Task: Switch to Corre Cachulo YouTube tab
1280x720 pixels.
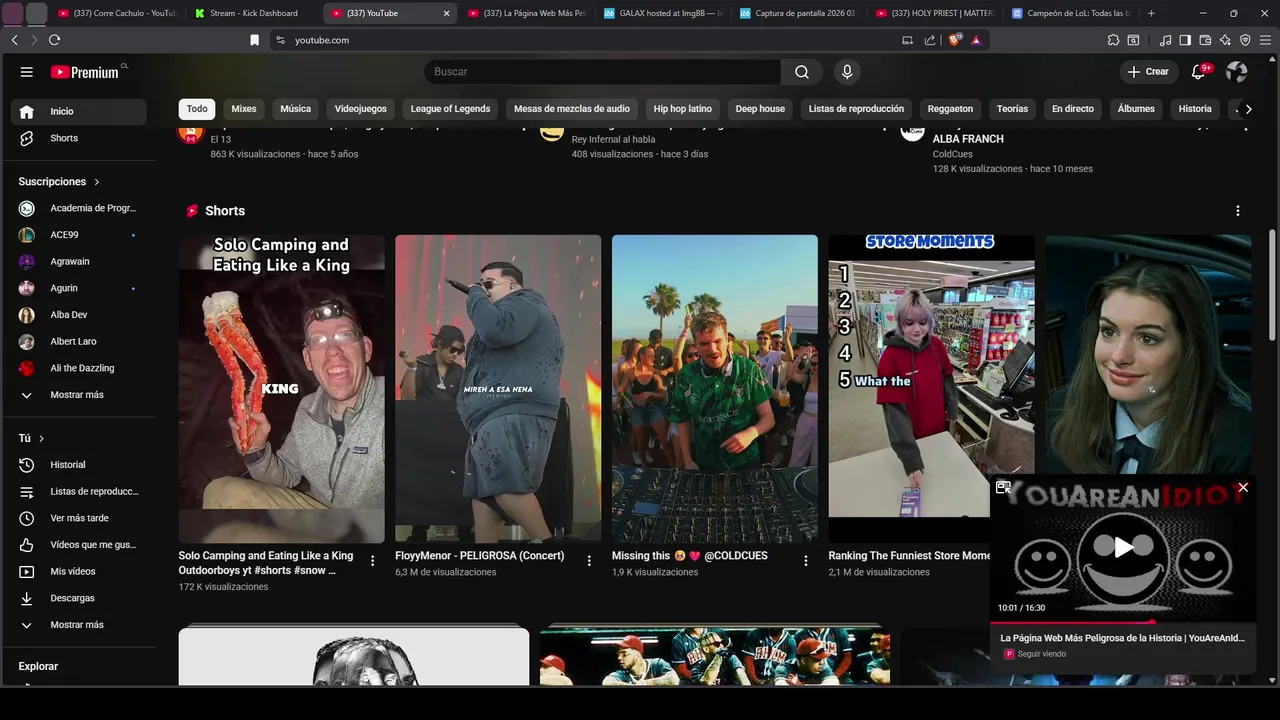Action: coord(117,13)
